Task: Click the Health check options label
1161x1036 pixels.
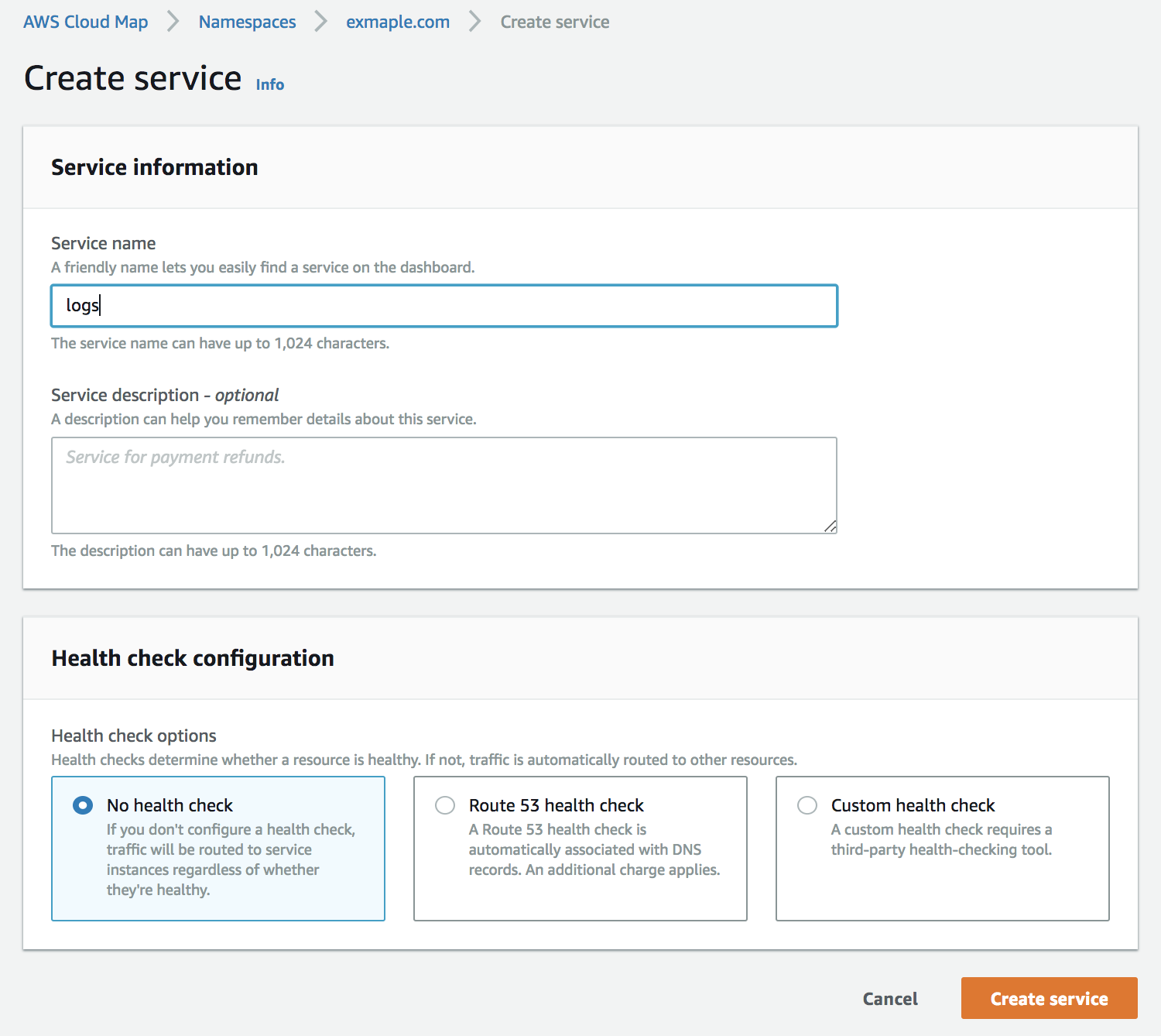Action: (133, 736)
